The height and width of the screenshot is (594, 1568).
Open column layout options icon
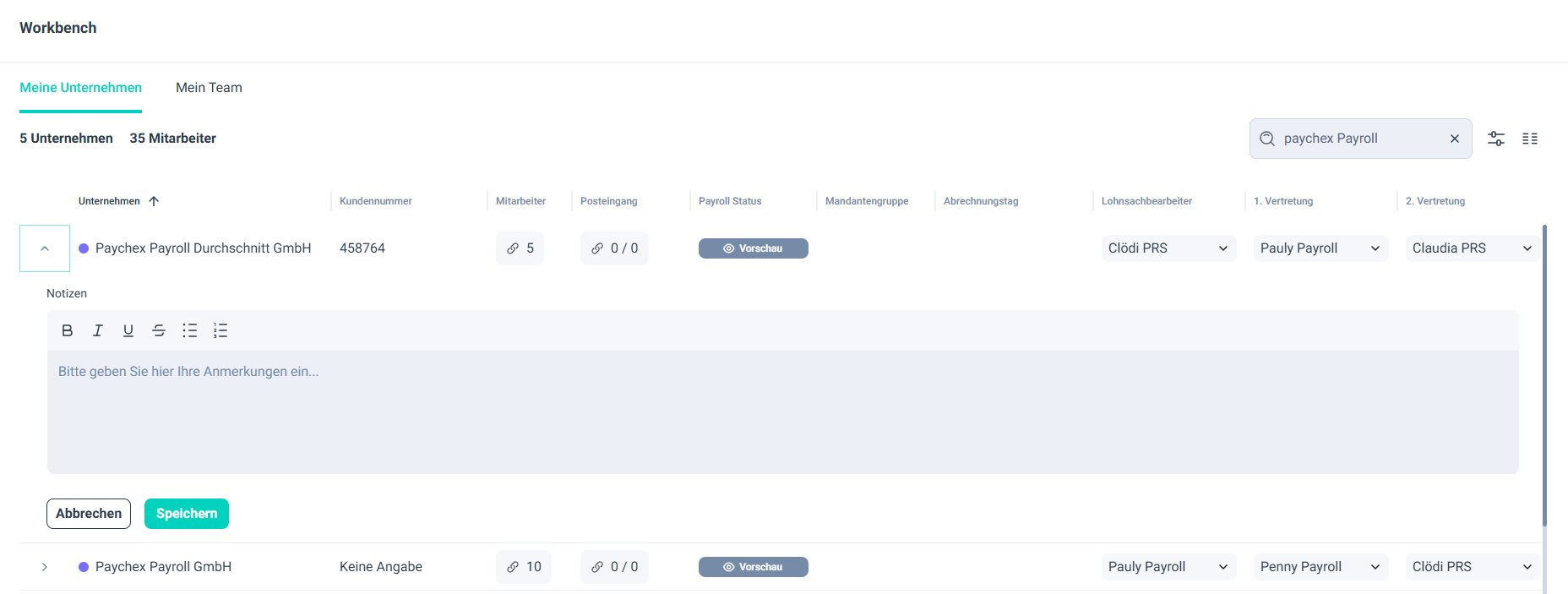coord(1529,139)
